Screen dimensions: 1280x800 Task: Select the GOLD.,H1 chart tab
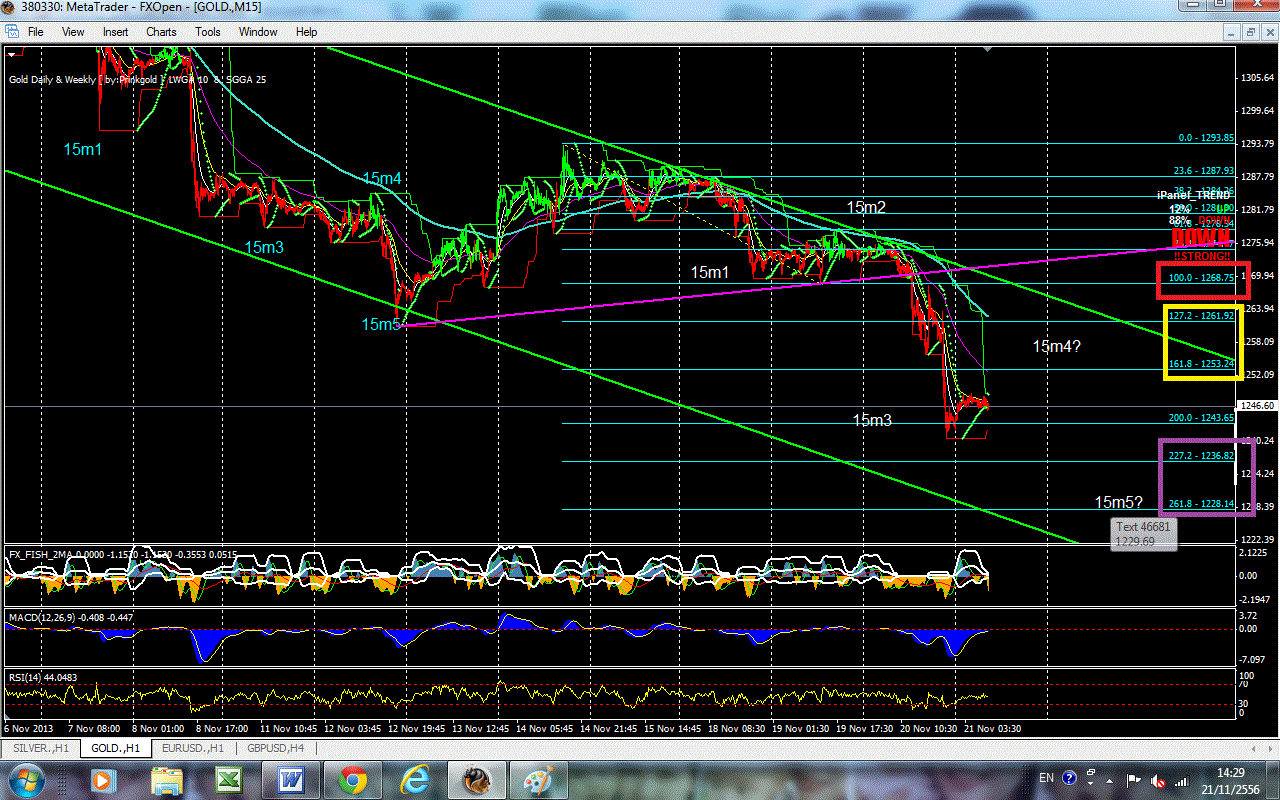coord(114,747)
